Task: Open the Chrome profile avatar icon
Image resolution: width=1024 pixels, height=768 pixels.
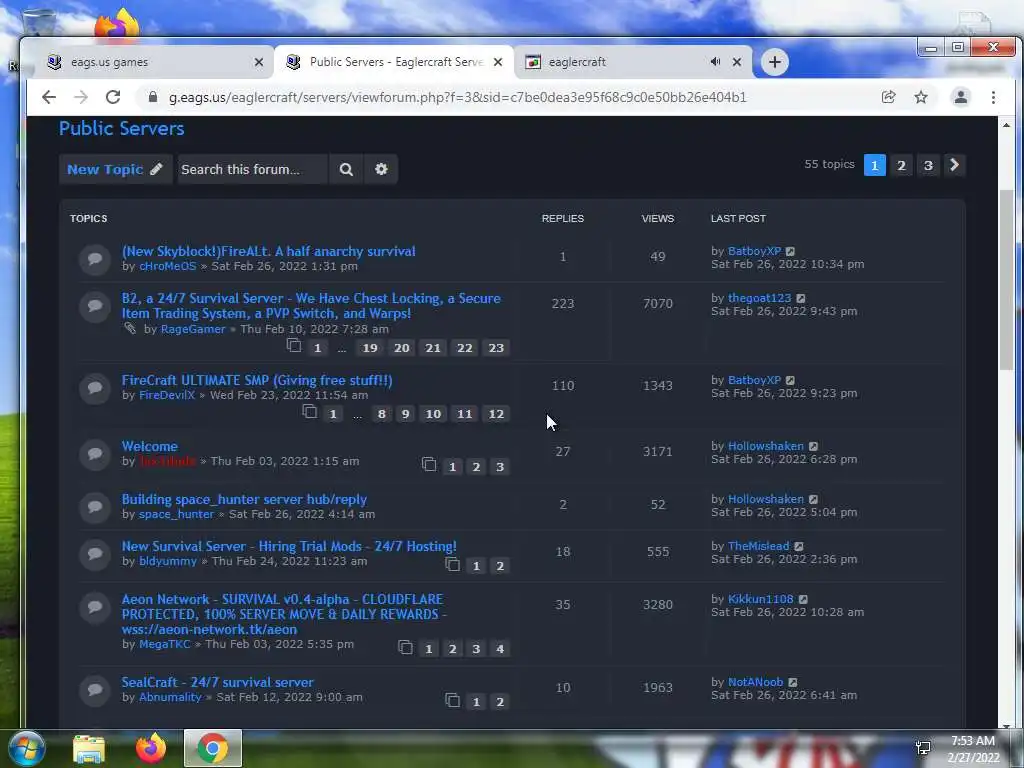Action: (961, 97)
